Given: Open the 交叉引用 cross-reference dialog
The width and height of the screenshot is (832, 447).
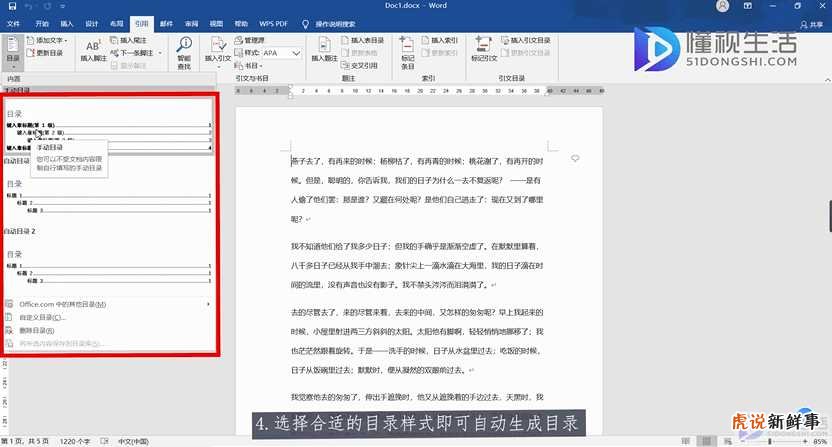Looking at the screenshot, I should coord(360,66).
